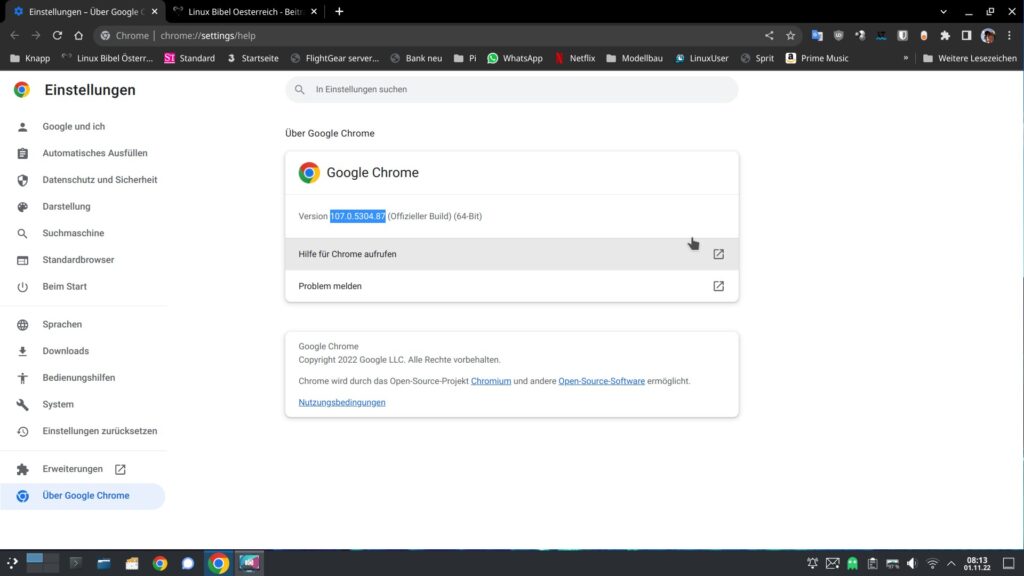Screen dimensions: 1024x576
Task: Click Hilfe für Chrome aufrufen
Action: pyautogui.click(x=512, y=254)
